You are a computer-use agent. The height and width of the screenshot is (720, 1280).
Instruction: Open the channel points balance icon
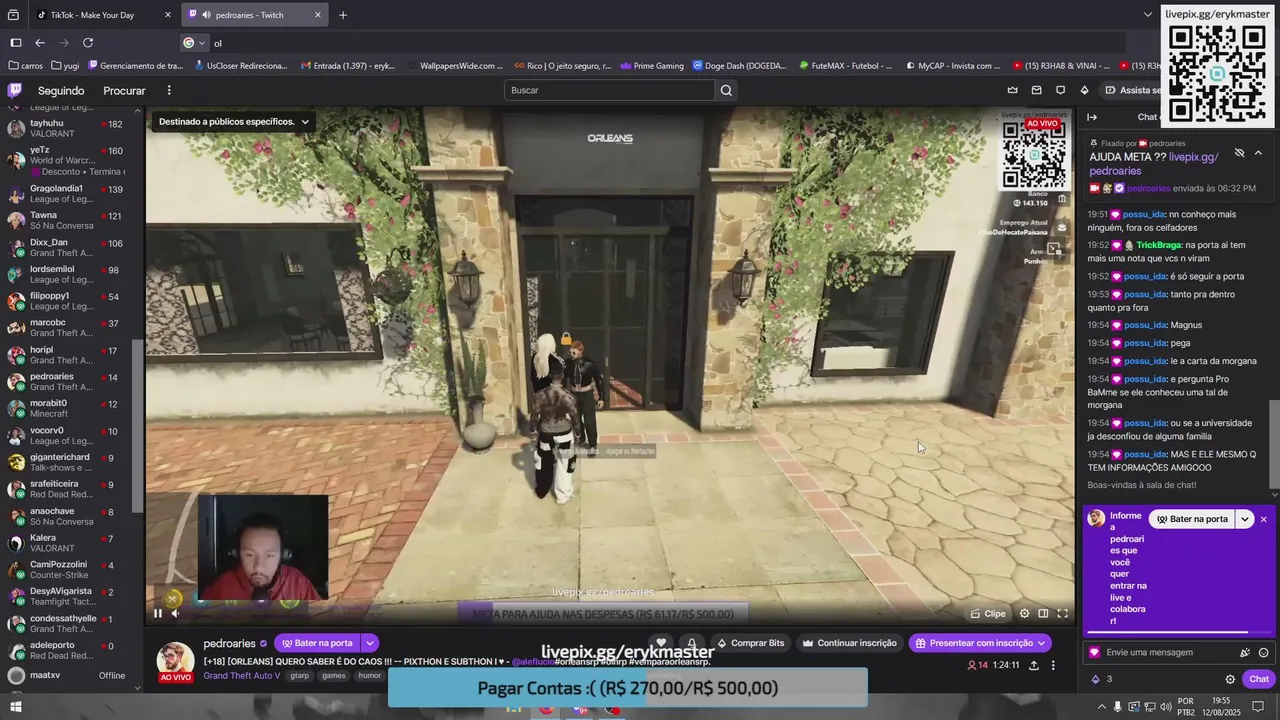tap(1096, 679)
